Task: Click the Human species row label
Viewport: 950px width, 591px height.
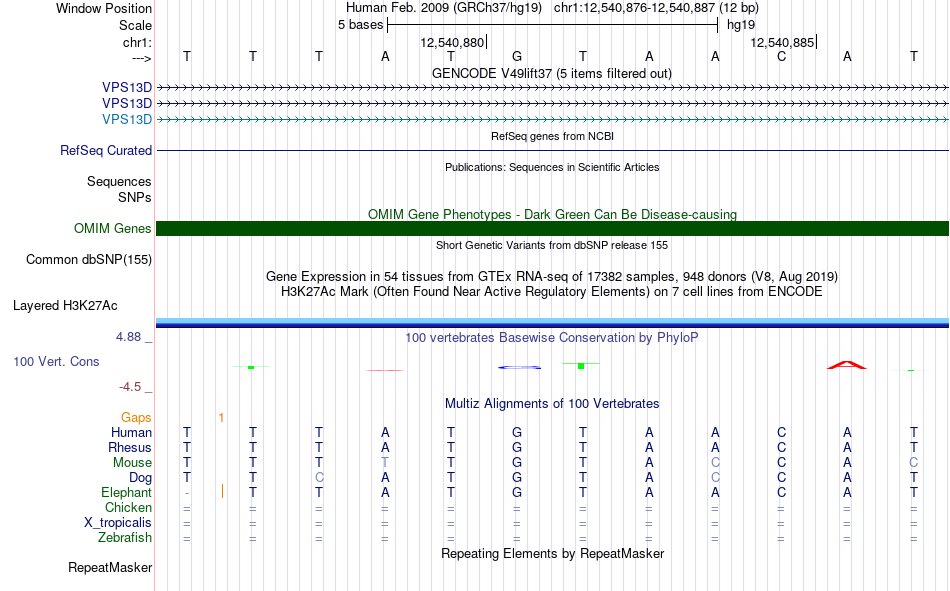Action: pos(131,432)
